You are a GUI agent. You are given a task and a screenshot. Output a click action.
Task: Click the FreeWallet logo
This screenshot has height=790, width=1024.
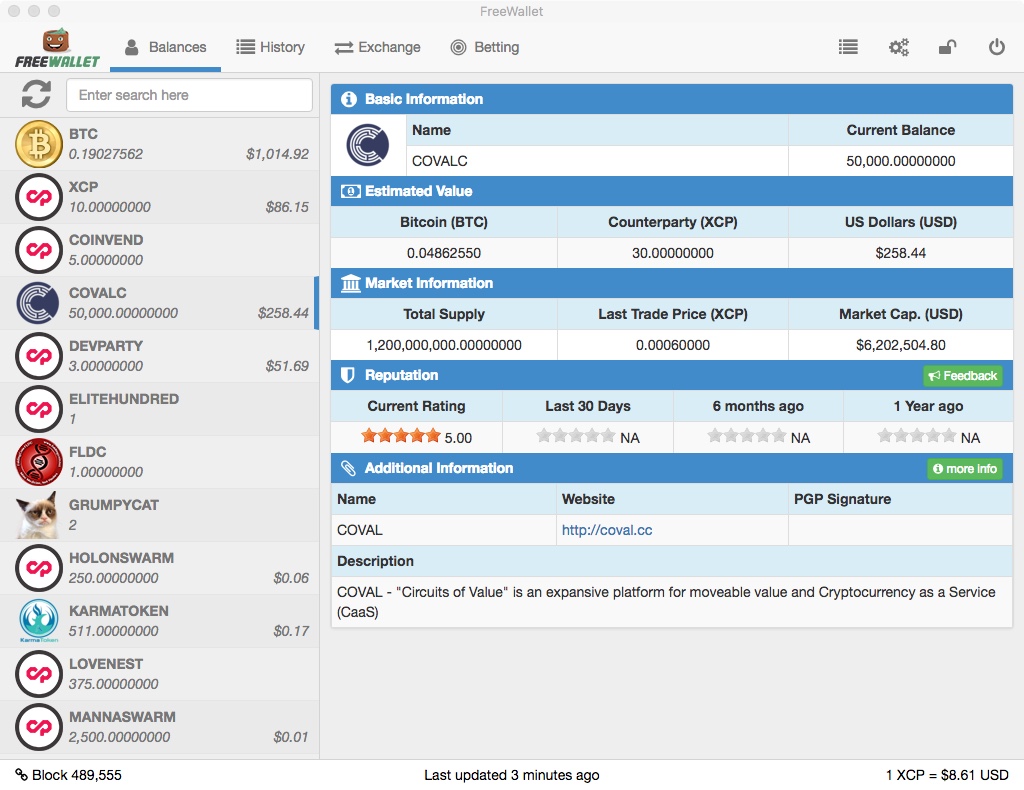[x=57, y=49]
